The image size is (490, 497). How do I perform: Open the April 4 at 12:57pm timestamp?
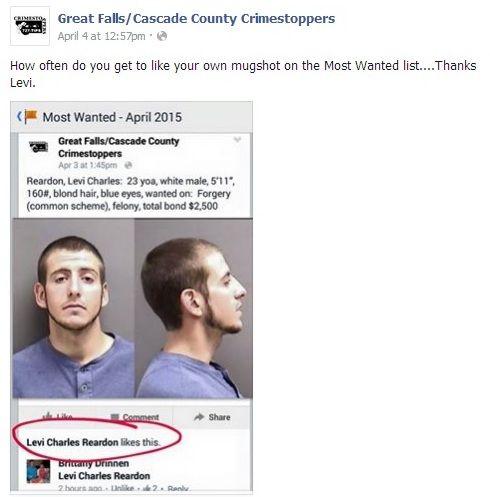(101, 36)
